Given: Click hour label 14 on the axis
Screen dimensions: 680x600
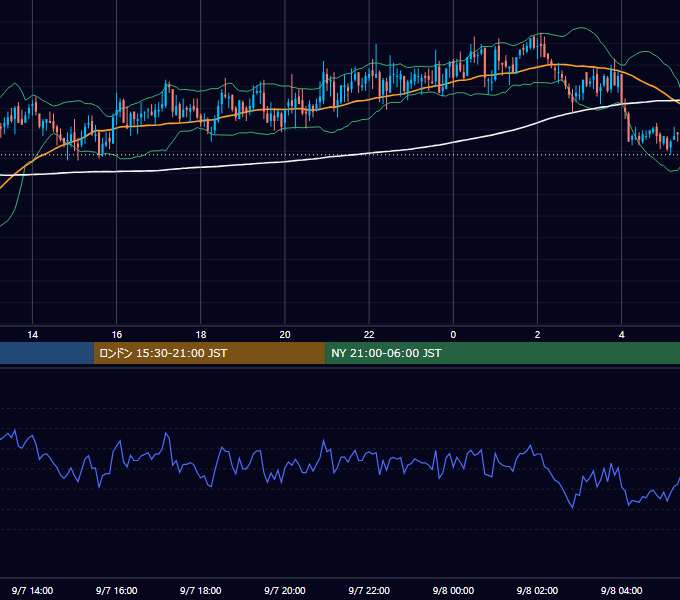Looking at the screenshot, I should pos(33,335).
